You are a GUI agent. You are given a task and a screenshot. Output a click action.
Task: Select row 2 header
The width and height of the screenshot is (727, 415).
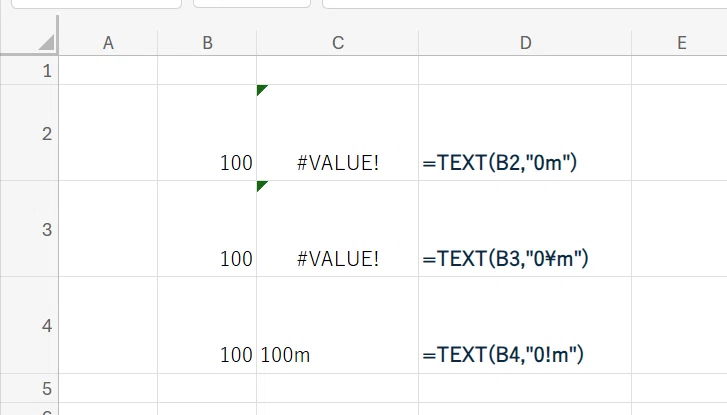[29, 133]
